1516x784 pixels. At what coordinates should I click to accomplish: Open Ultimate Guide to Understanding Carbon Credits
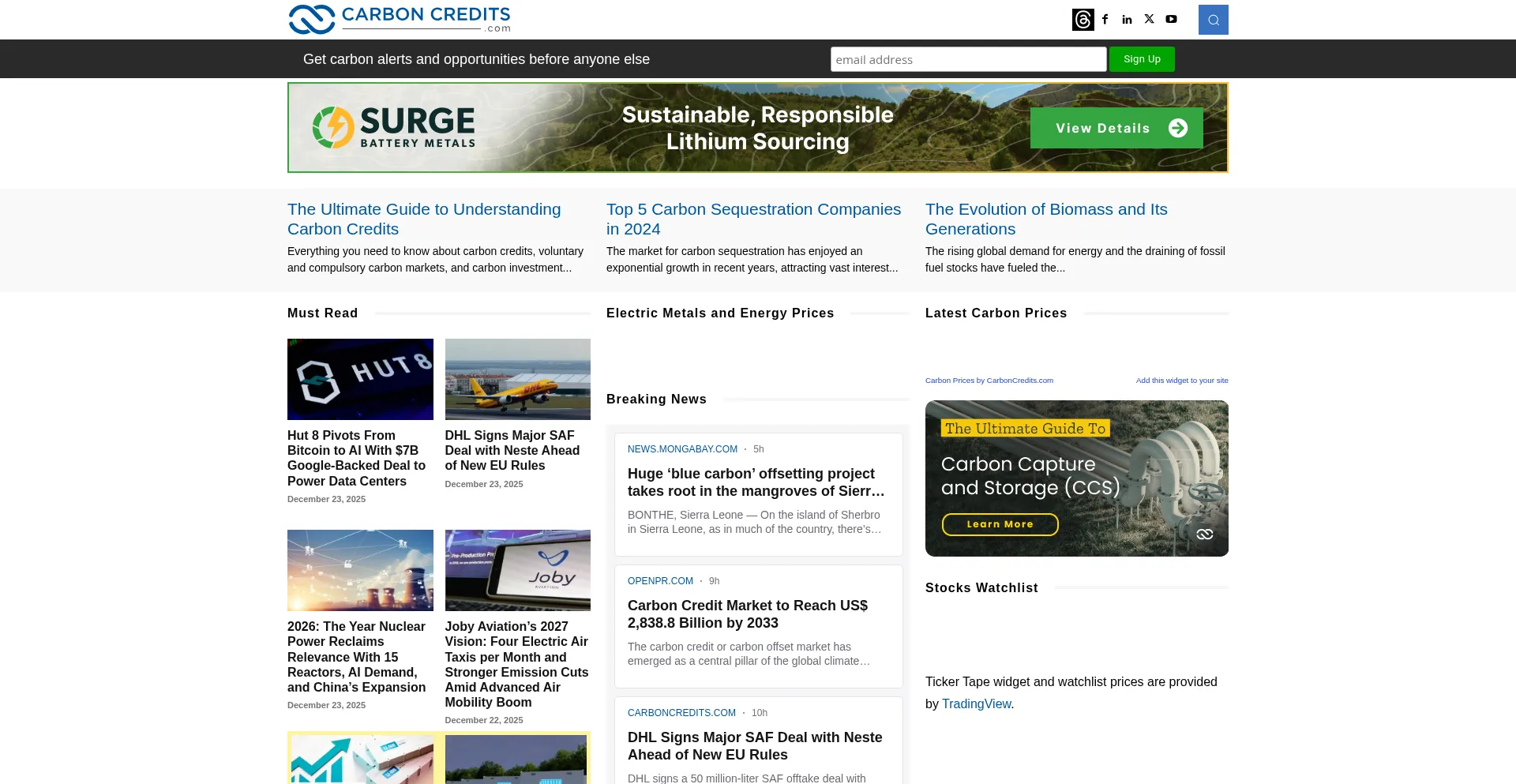pyautogui.click(x=424, y=219)
